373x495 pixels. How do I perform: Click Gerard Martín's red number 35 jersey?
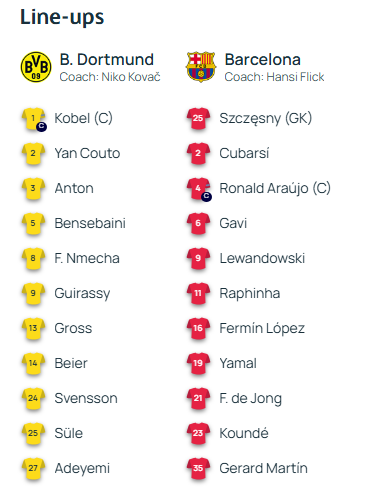[198, 469]
